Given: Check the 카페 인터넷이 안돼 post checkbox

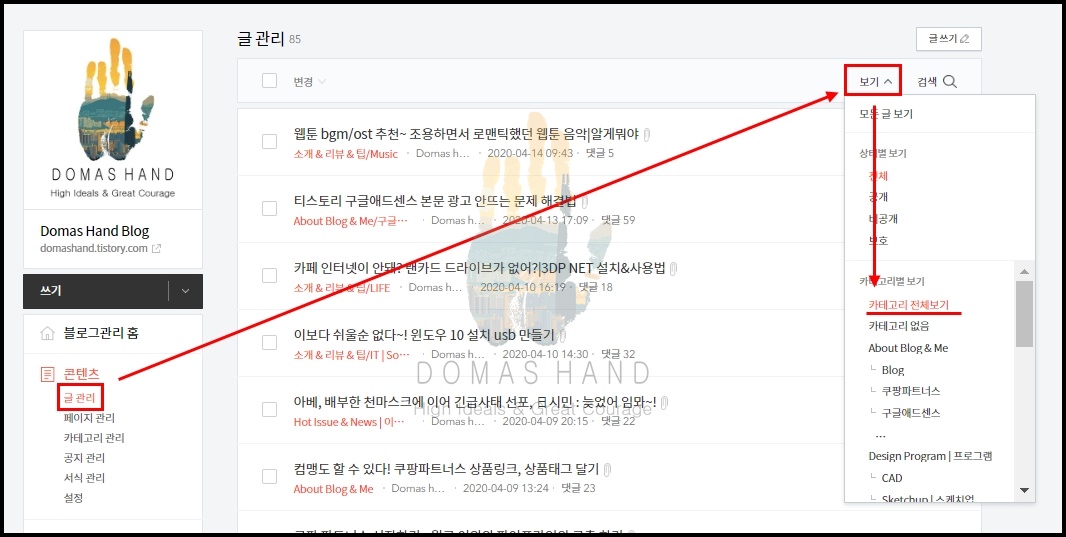Looking at the screenshot, I should [x=269, y=275].
